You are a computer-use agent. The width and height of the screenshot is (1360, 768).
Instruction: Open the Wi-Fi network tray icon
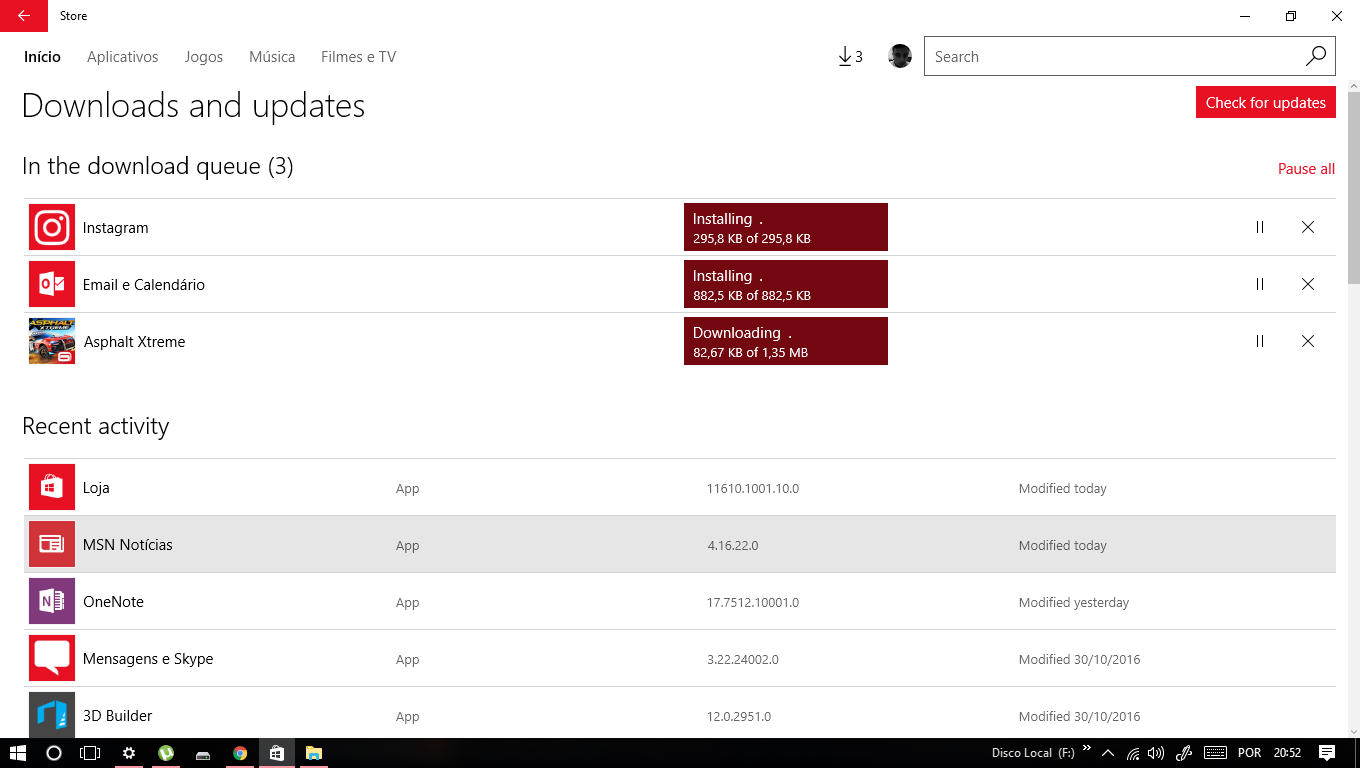click(x=1133, y=753)
